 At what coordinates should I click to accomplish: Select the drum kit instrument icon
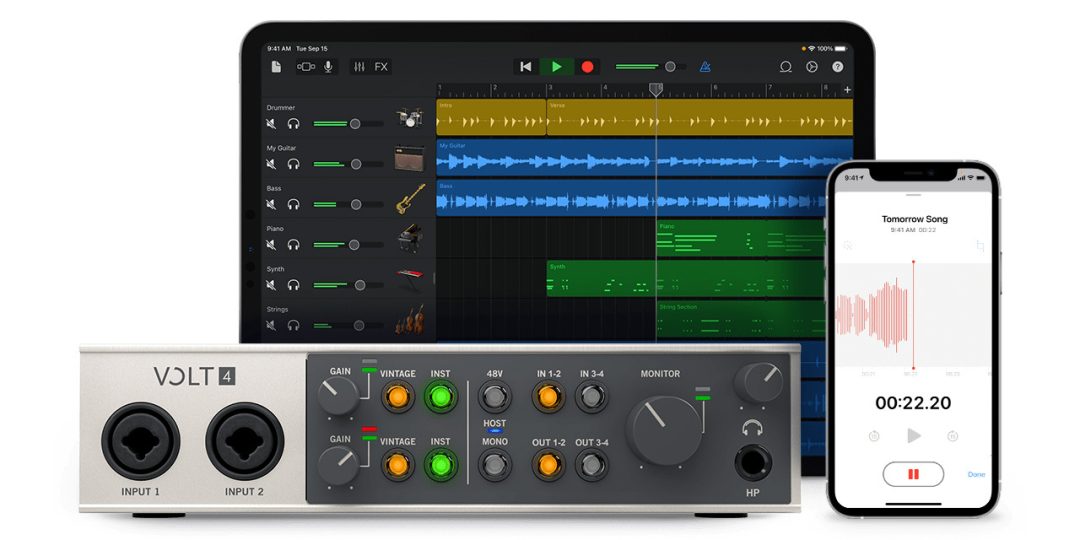tap(409, 118)
